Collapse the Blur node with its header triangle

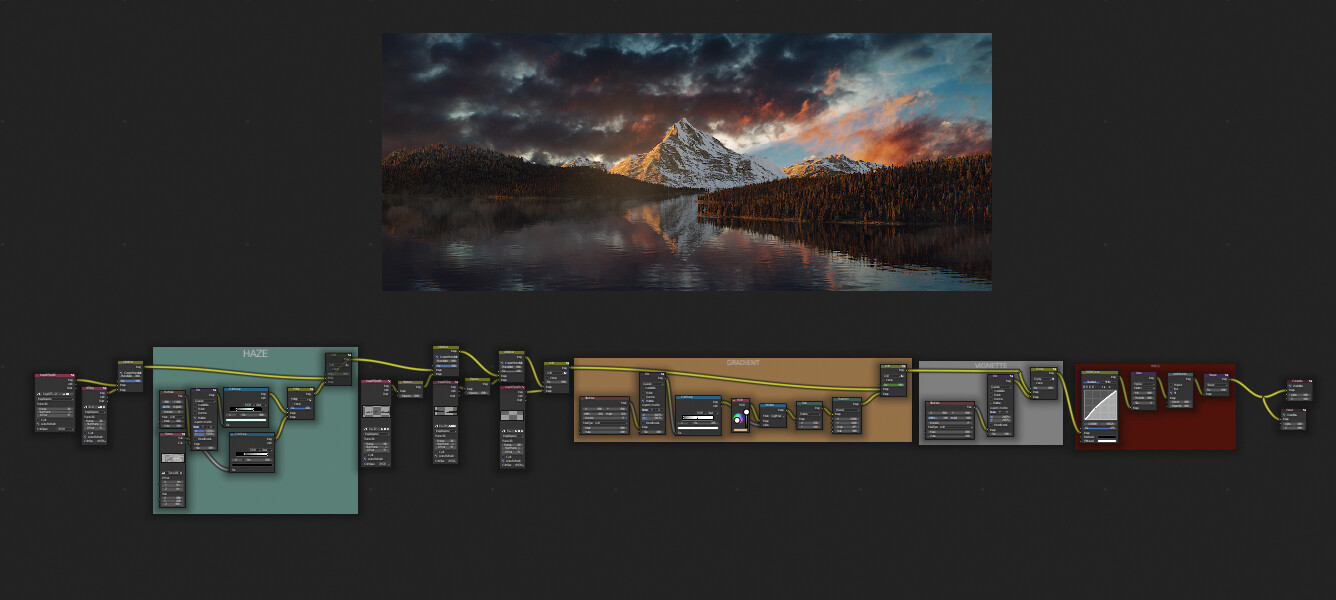click(x=989, y=376)
